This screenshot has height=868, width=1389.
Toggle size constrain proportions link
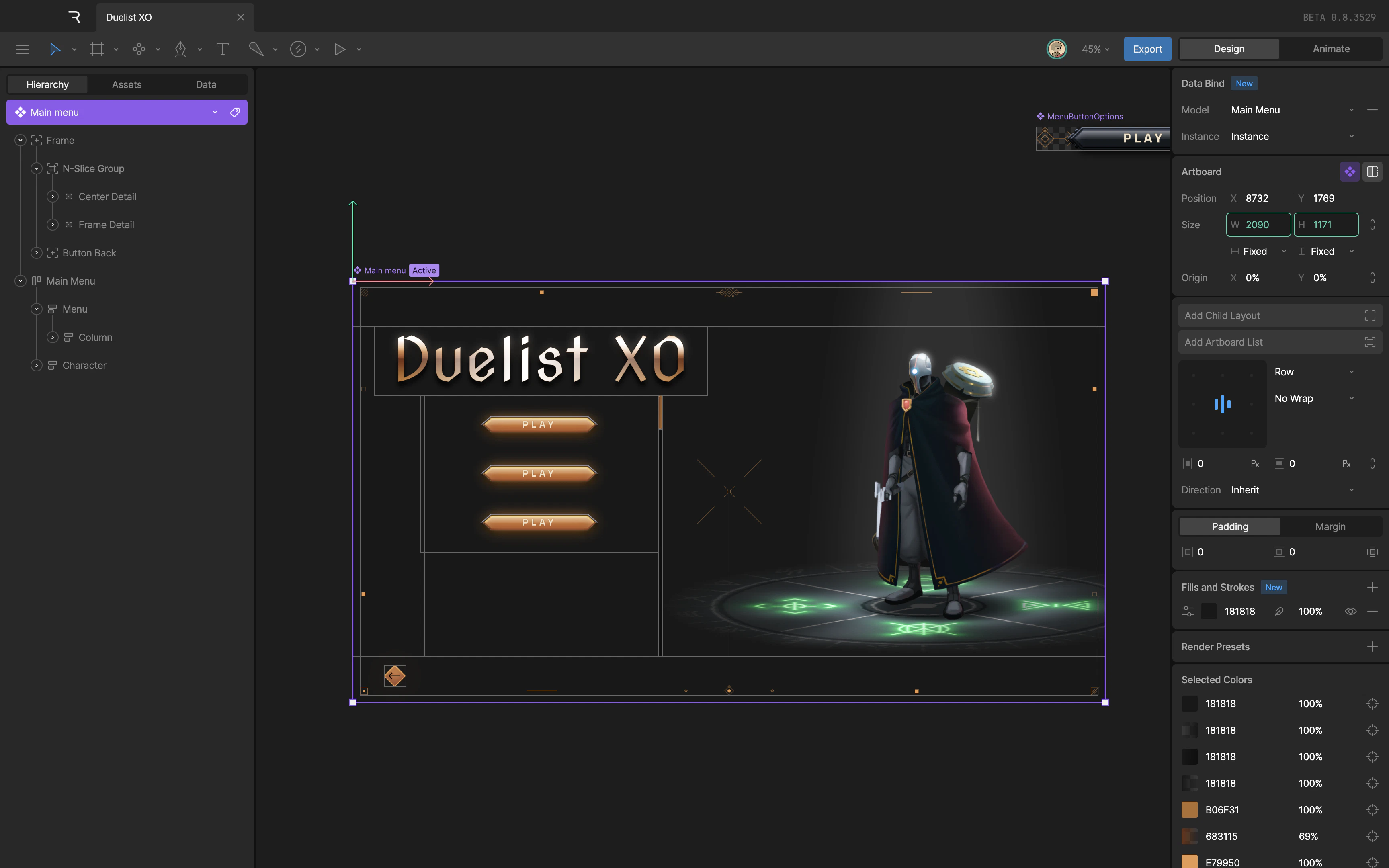point(1373,225)
